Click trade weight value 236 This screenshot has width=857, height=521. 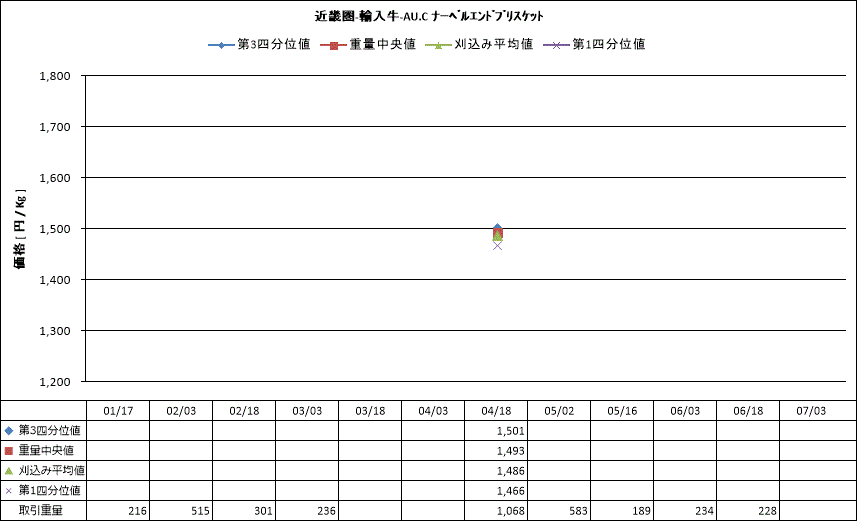click(326, 511)
